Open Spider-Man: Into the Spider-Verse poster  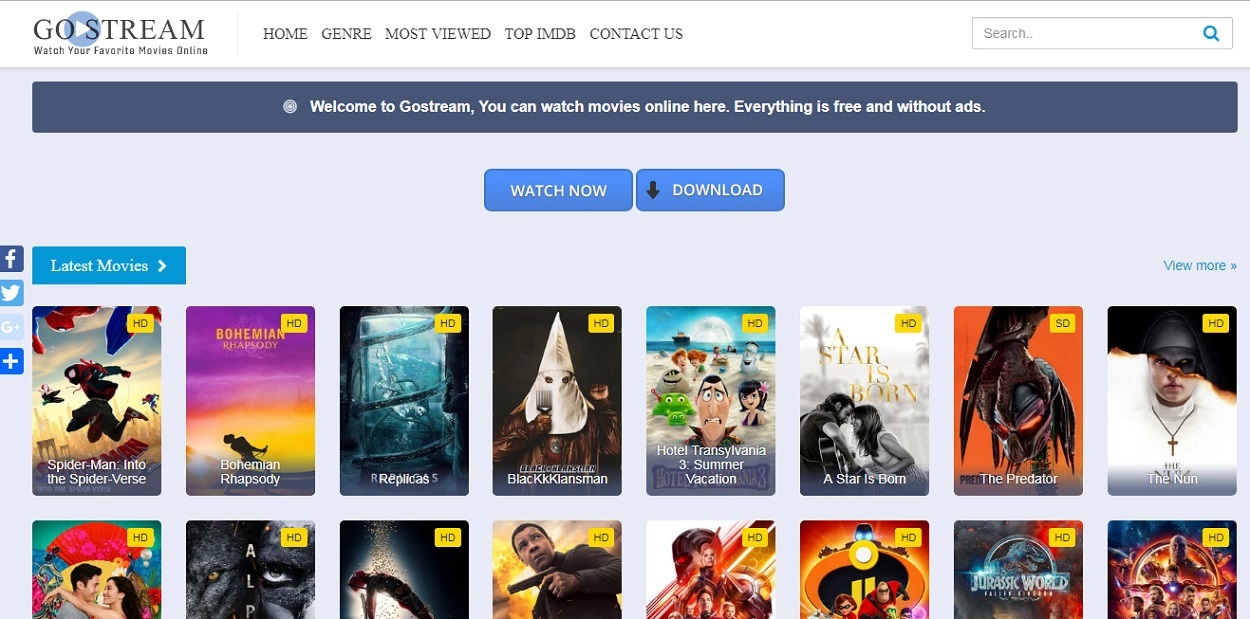coord(96,401)
